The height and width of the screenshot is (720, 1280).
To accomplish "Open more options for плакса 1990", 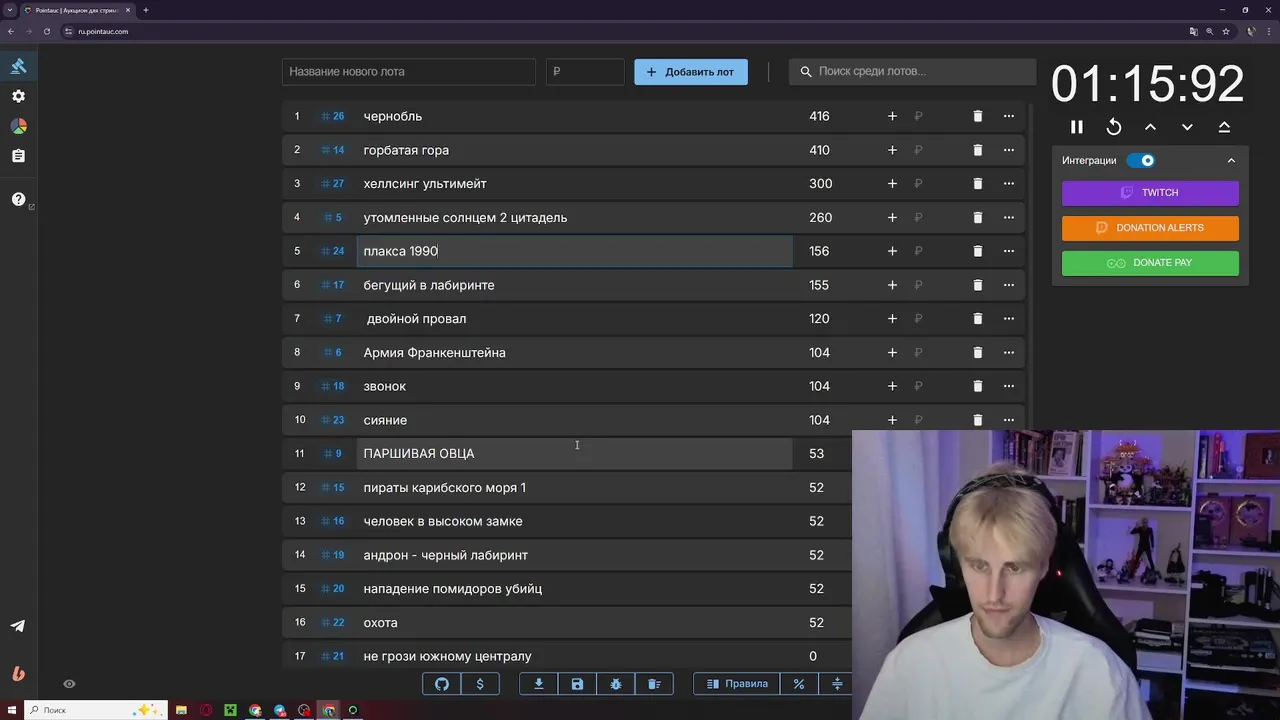I will point(1008,251).
